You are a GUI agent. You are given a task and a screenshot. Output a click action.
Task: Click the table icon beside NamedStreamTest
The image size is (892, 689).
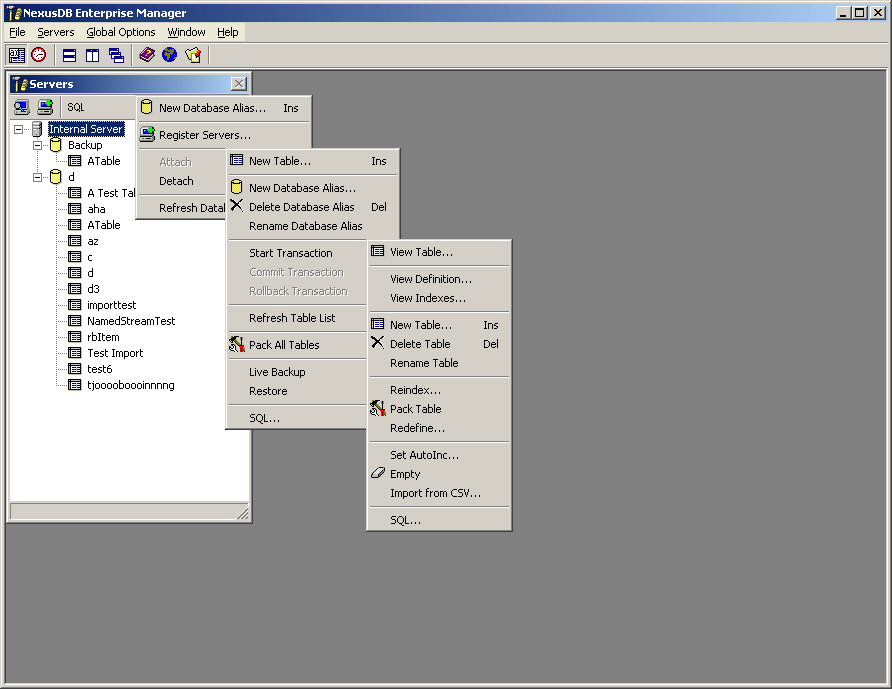pyautogui.click(x=75, y=321)
